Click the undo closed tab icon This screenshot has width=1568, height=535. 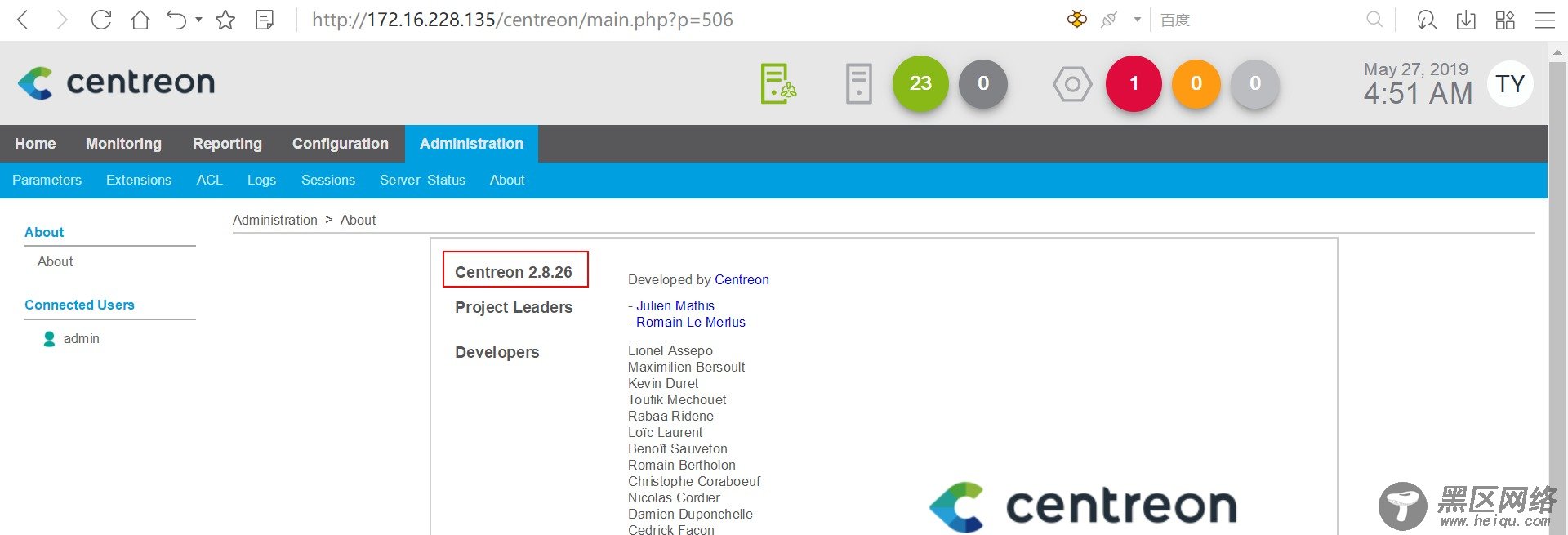pos(176,20)
